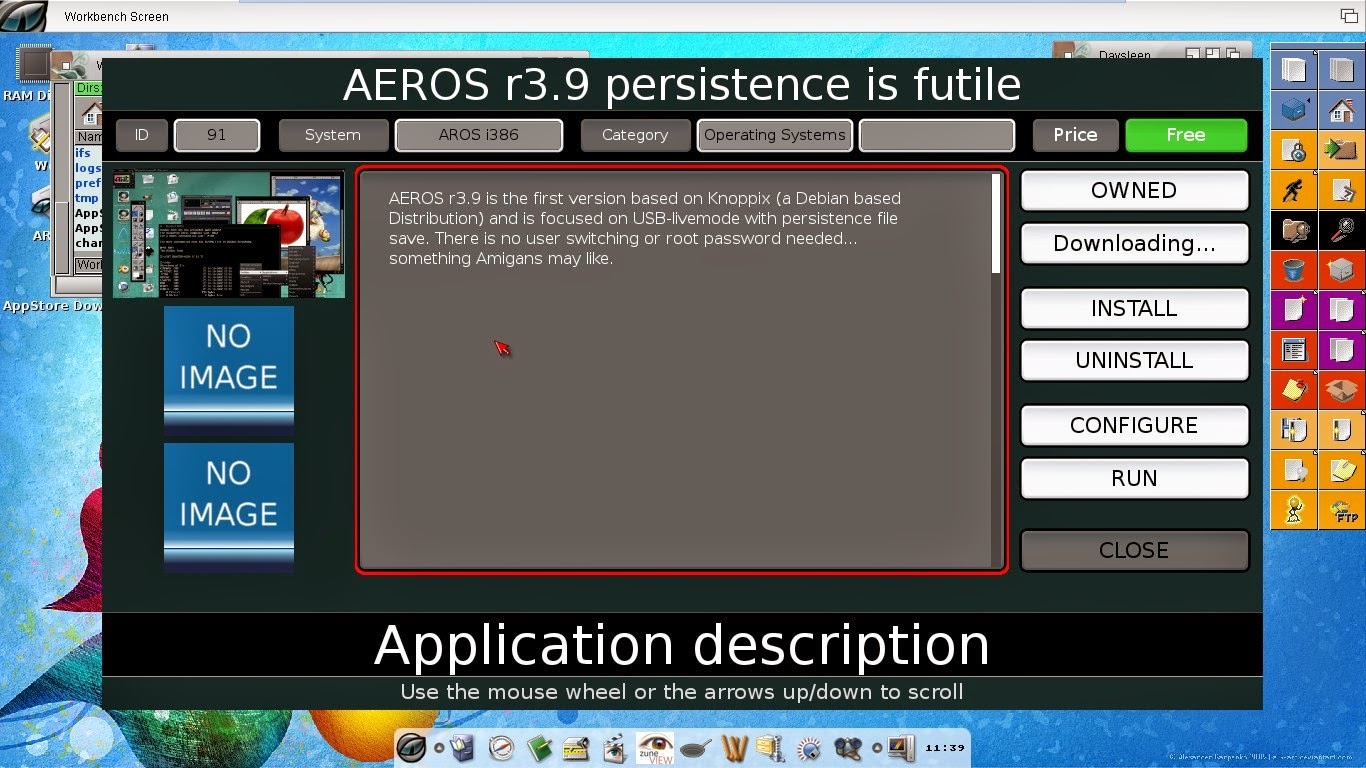This screenshot has height=768, width=1366.
Task: Click the blue file drawer icon in the side panel
Action: pos(1294,108)
